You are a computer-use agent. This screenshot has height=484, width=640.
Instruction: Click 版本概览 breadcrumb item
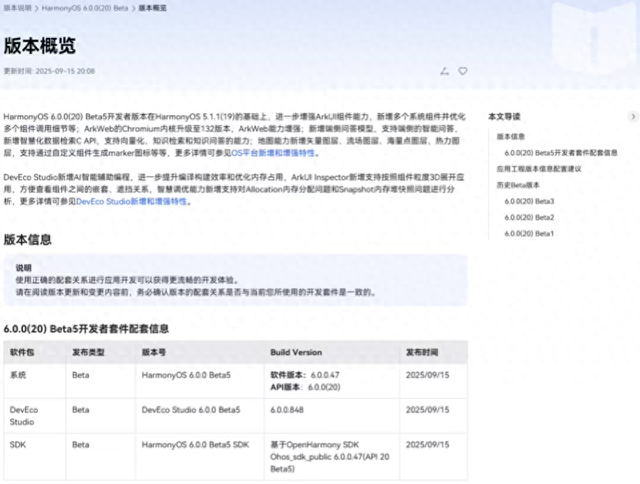(153, 8)
